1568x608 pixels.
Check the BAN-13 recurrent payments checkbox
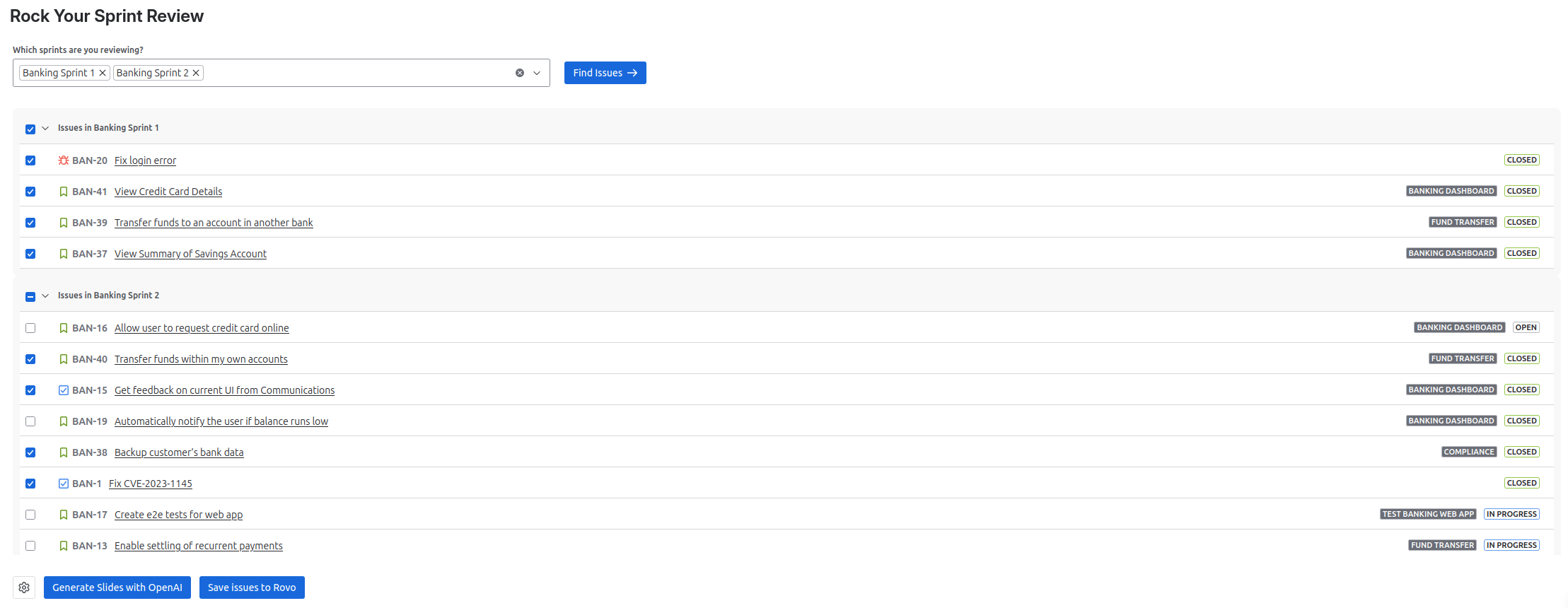[x=30, y=546]
